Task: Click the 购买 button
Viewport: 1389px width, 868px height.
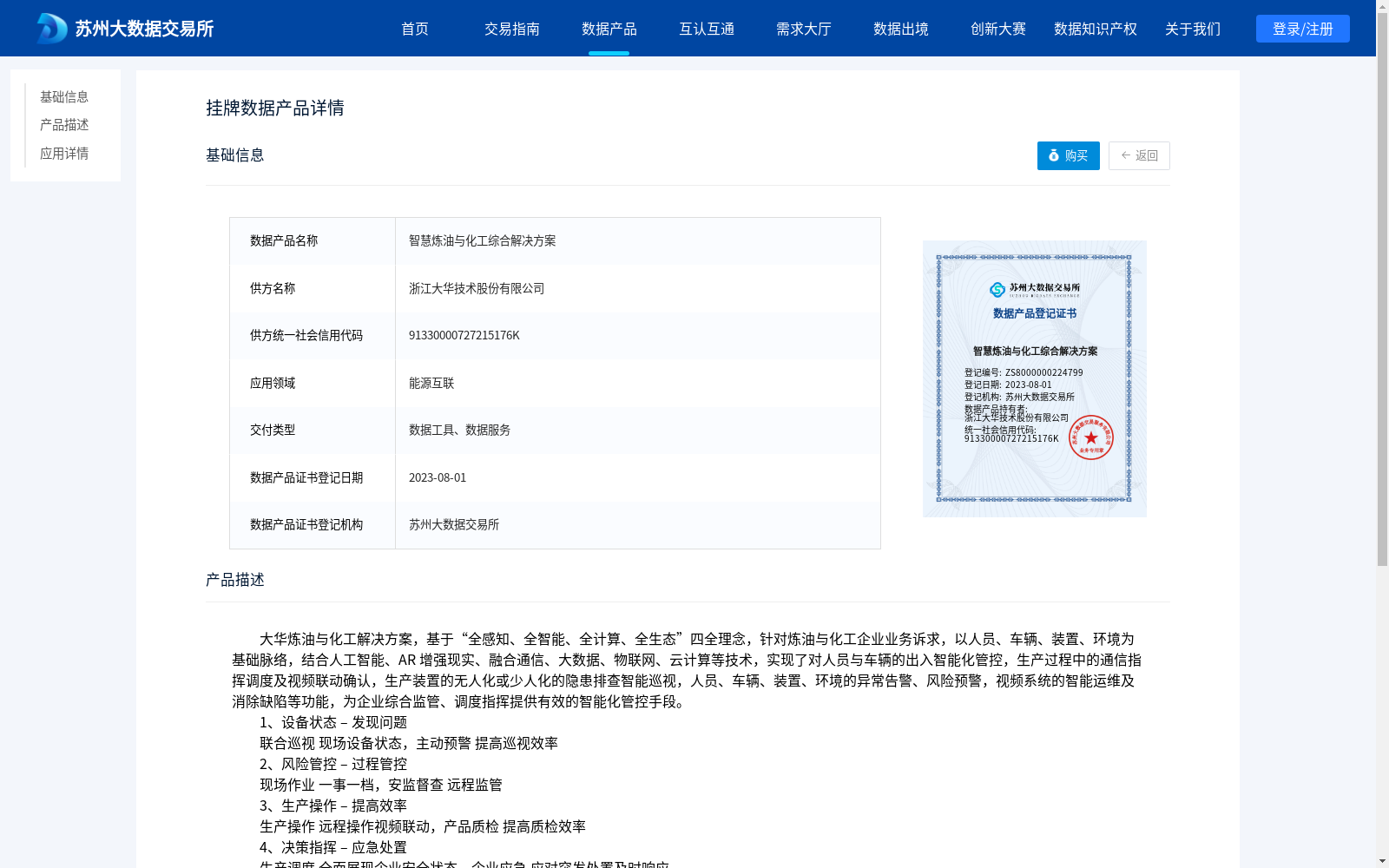Action: click(x=1069, y=155)
